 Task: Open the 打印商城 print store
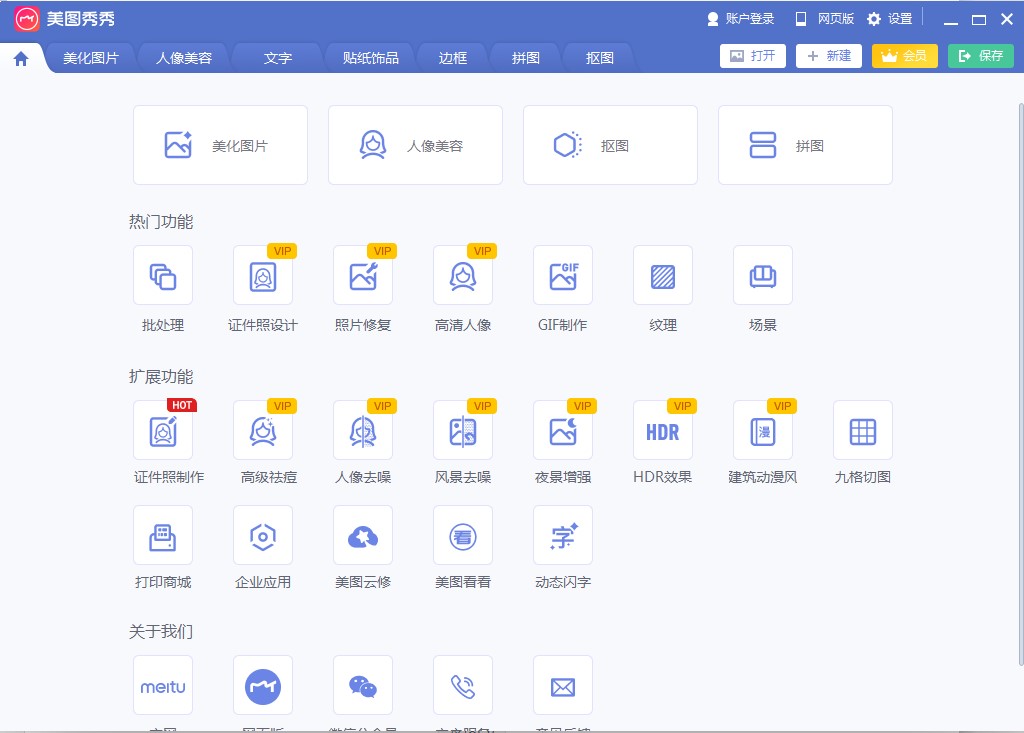pos(163,535)
